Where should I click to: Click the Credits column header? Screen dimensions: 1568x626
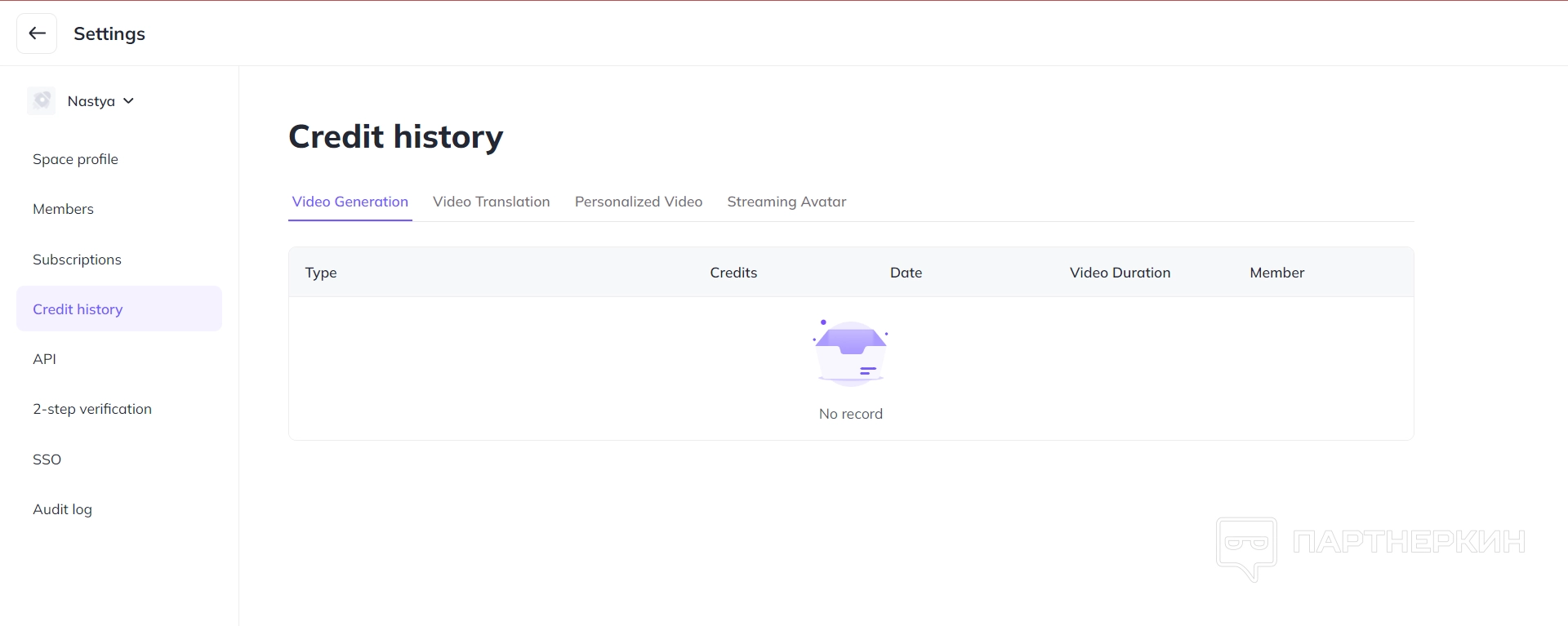[x=733, y=273]
